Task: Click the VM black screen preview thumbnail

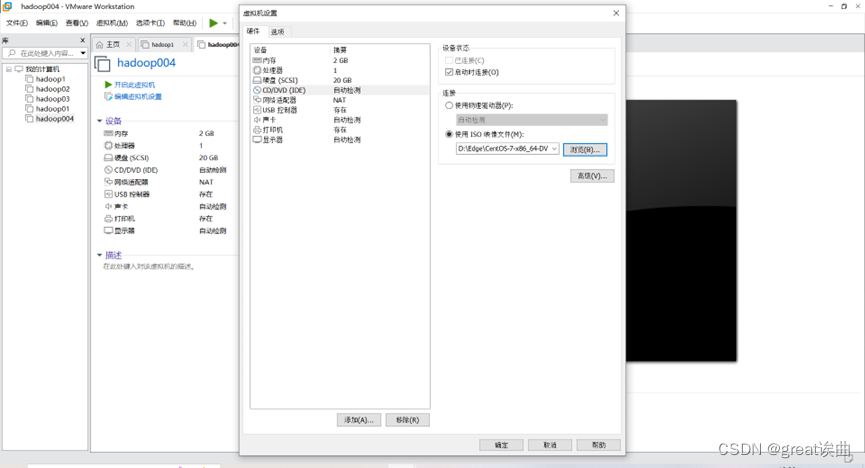Action: tap(681, 231)
